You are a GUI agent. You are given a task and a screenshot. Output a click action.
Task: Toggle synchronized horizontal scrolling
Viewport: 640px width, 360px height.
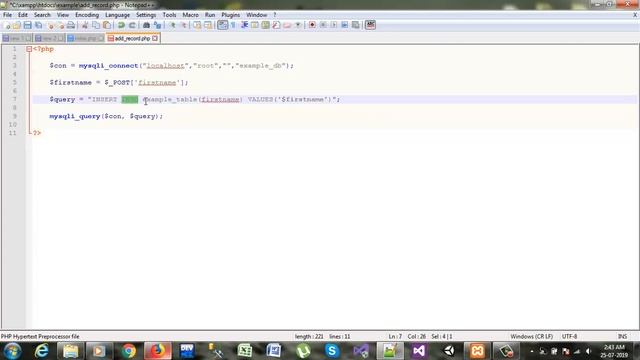(208, 25)
